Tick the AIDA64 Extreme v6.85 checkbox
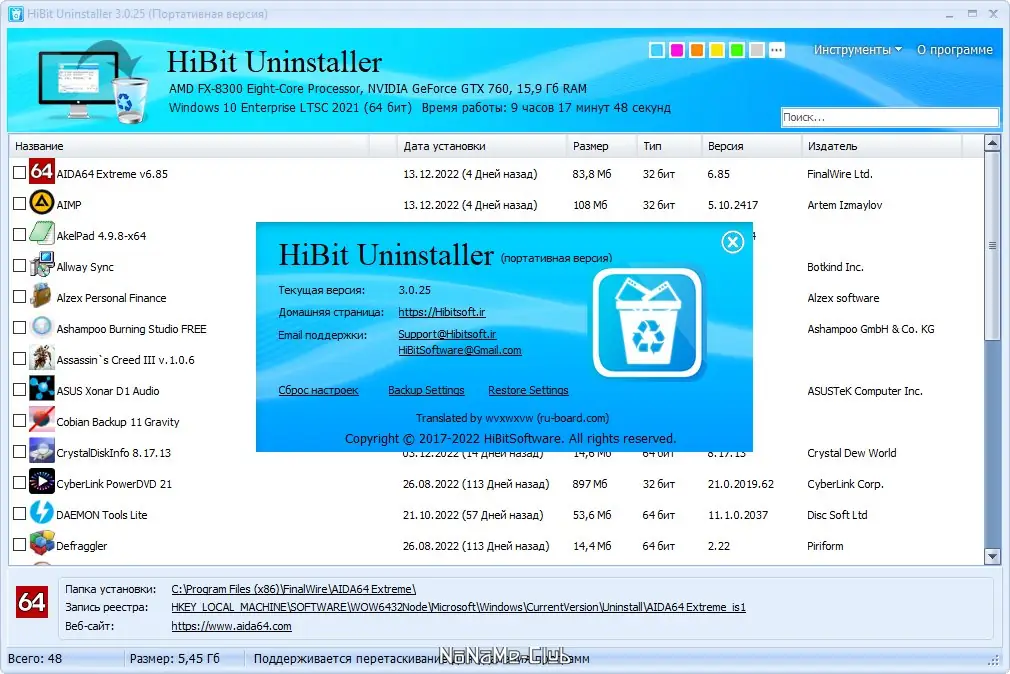This screenshot has height=674, width=1010. coord(19,173)
